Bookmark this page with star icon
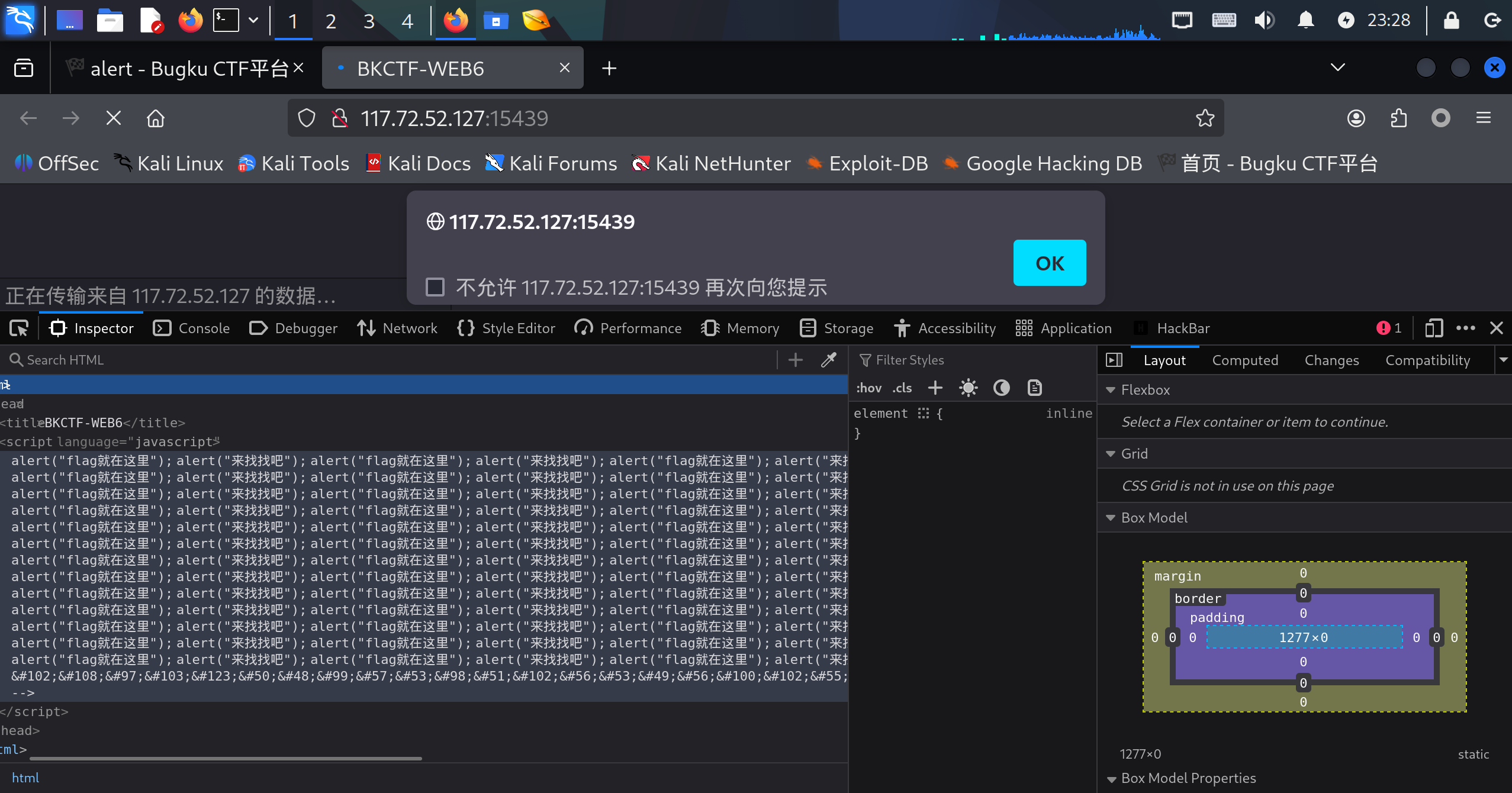Screen dimensions: 1512x793 pos(1205,118)
